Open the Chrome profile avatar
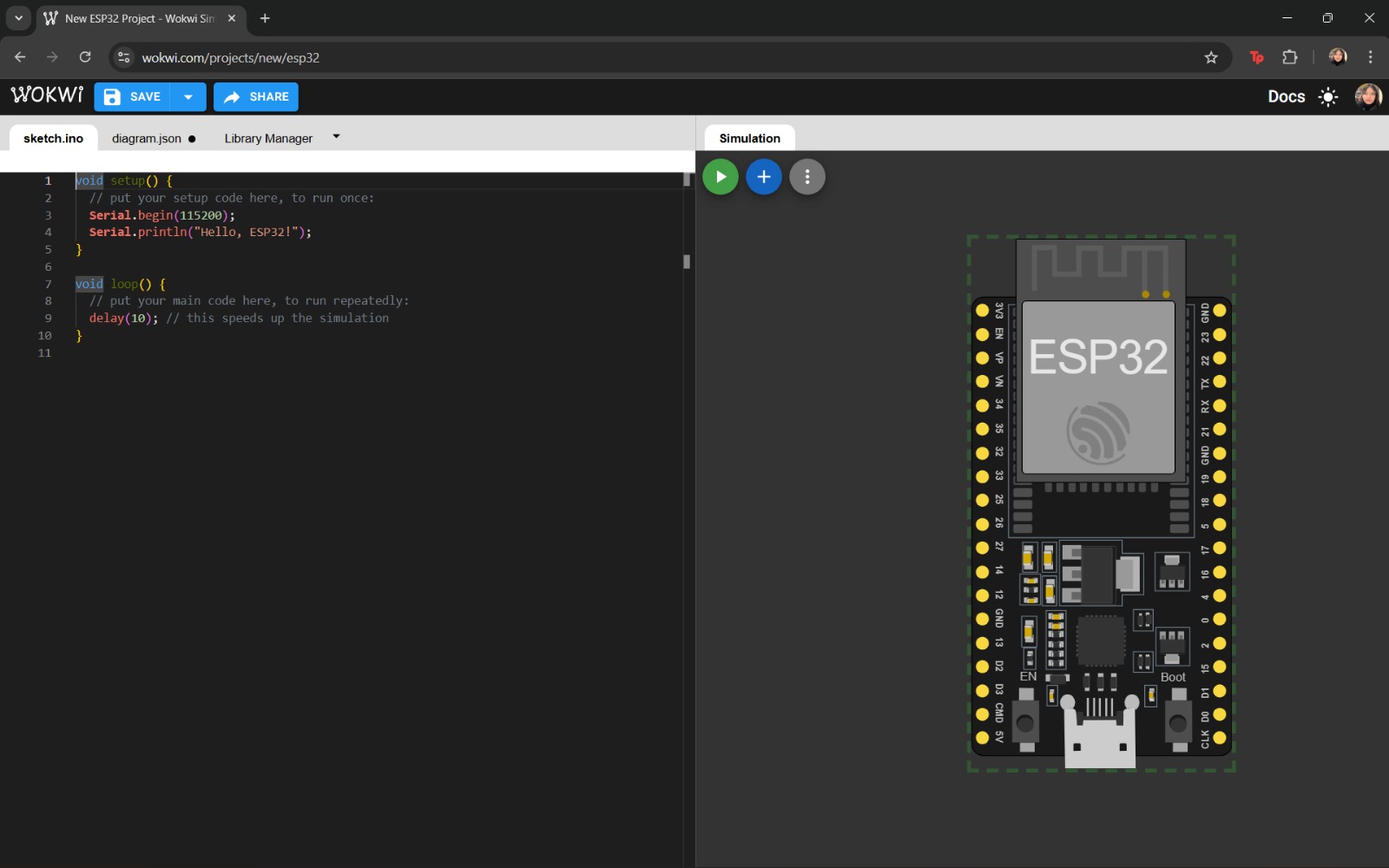1389x868 pixels. pos(1338,57)
